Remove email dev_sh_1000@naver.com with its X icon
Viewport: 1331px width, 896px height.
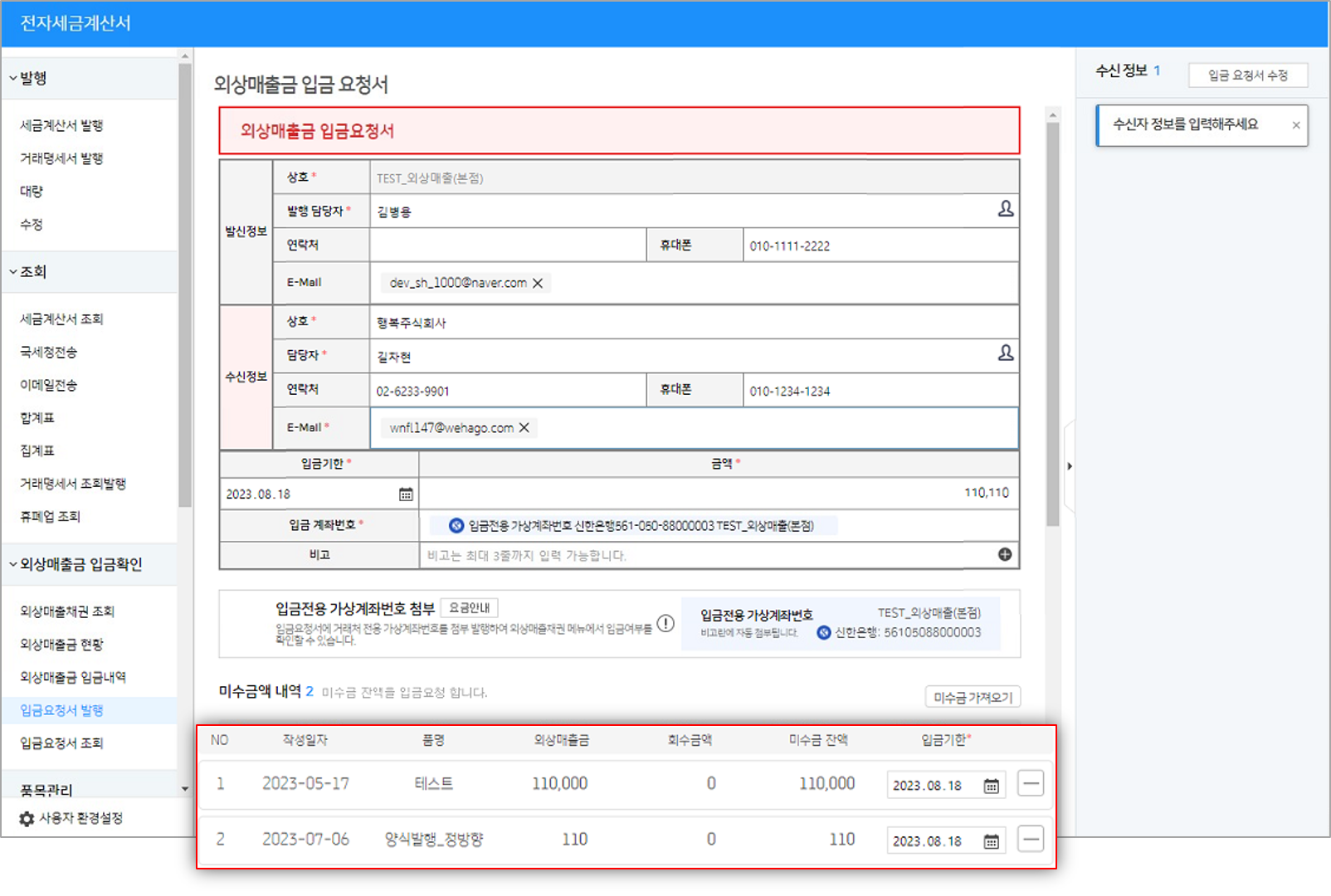coord(539,283)
